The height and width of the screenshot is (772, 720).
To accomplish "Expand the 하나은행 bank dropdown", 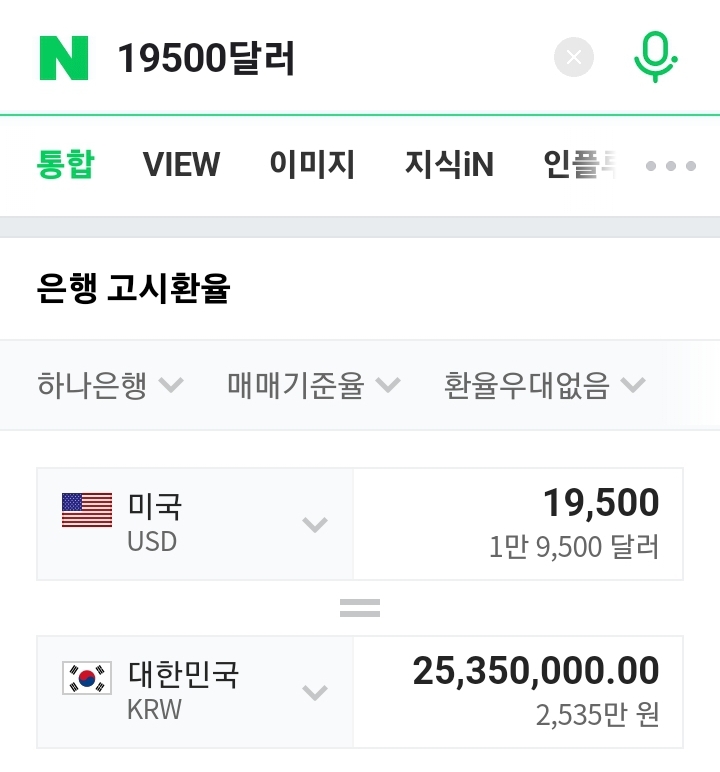I will click(x=110, y=385).
